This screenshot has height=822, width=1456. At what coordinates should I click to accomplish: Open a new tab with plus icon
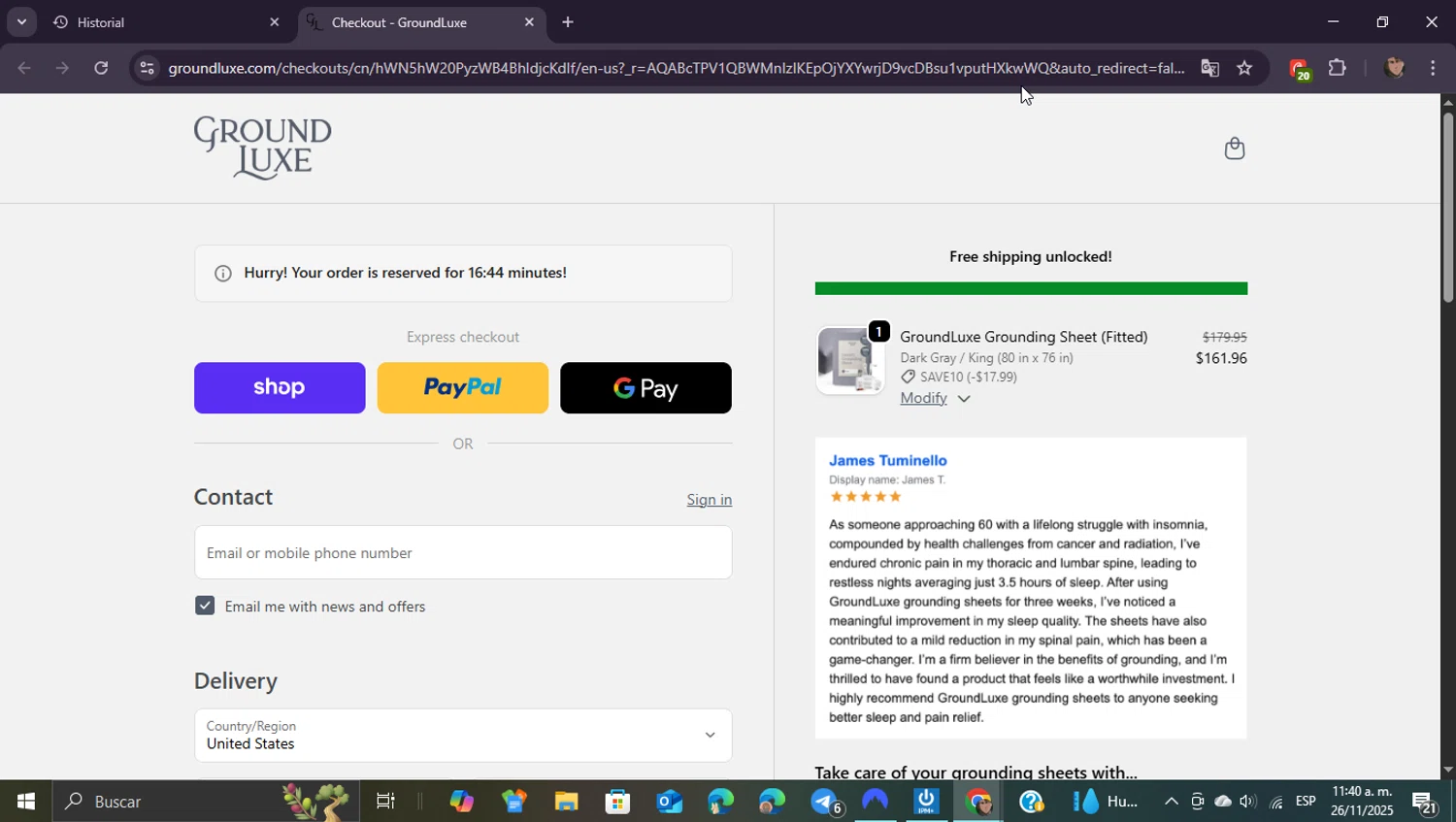pyautogui.click(x=568, y=22)
